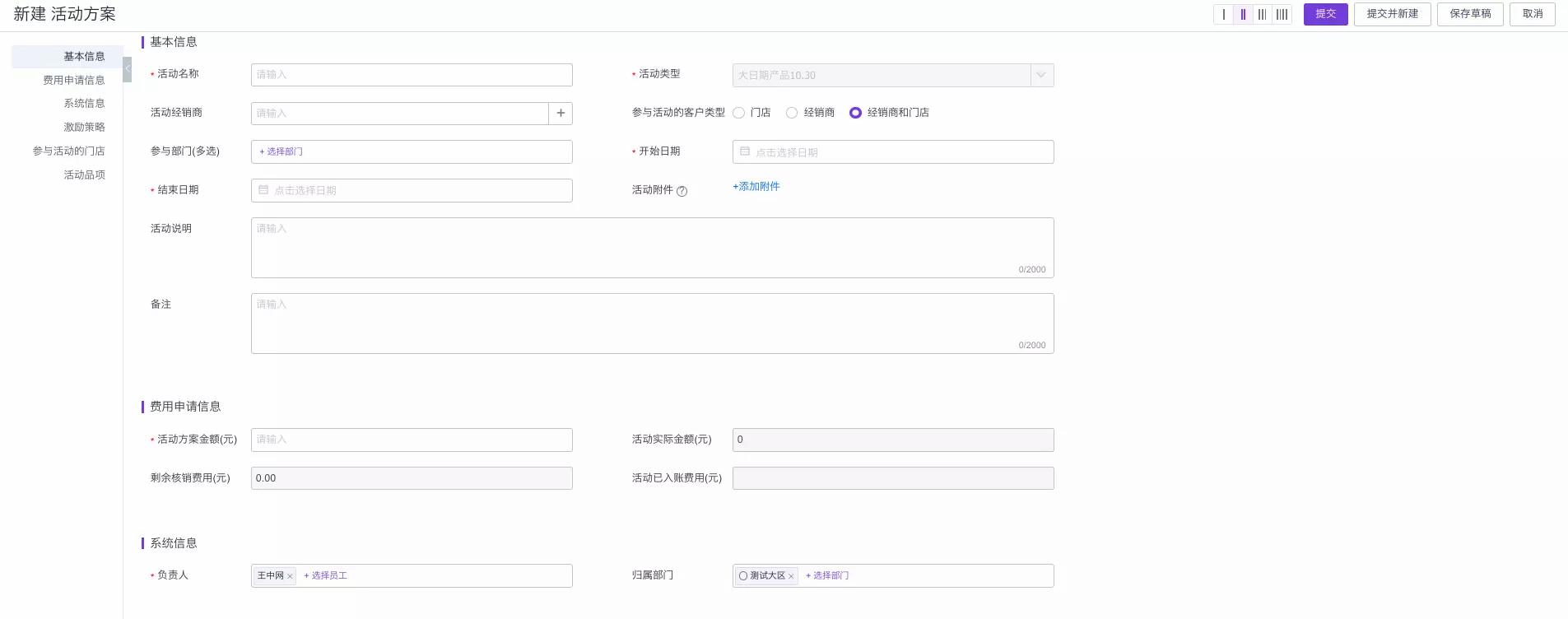Go to 活动品项 section in sidebar
This screenshot has width=1568, height=619.
click(x=84, y=175)
